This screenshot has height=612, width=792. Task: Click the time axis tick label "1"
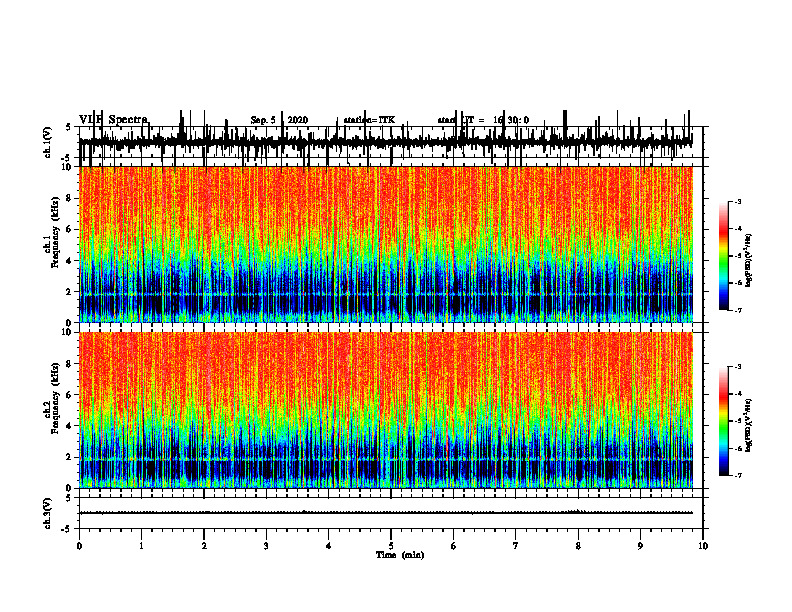[141, 546]
